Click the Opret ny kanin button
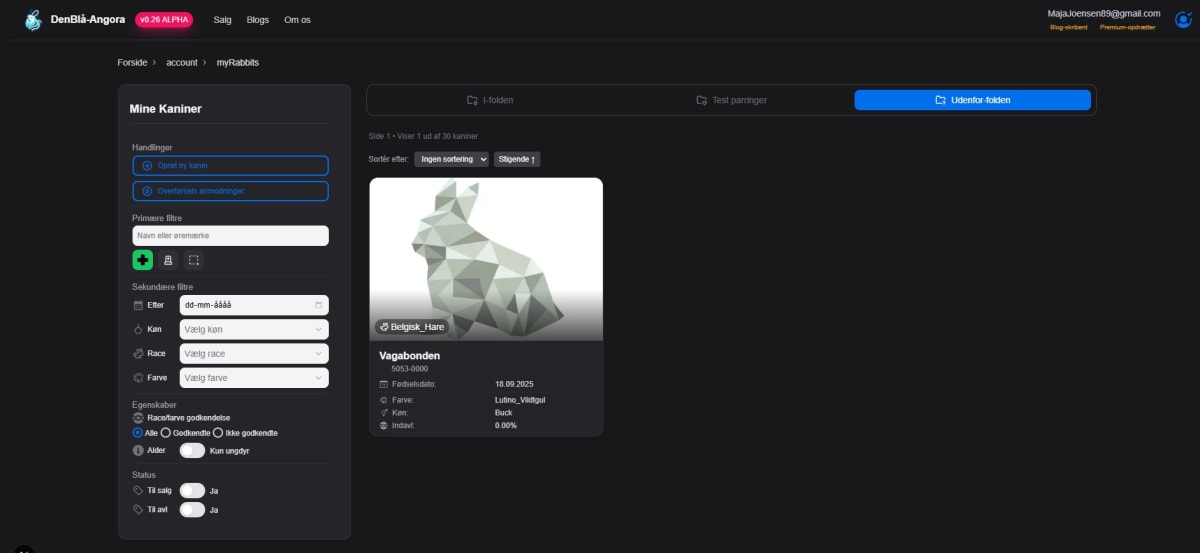Image resolution: width=1200 pixels, height=553 pixels. tap(230, 166)
